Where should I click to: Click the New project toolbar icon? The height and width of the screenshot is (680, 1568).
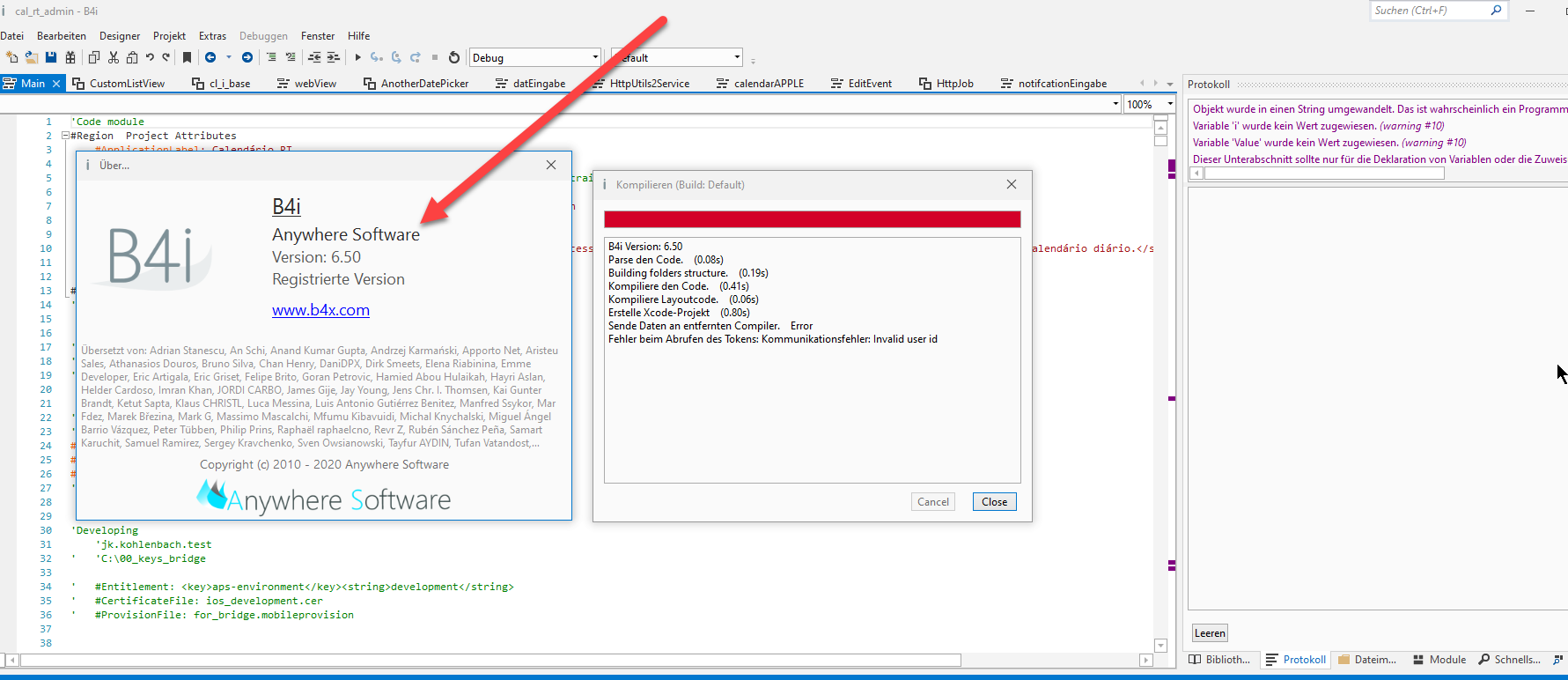pyautogui.click(x=12, y=57)
